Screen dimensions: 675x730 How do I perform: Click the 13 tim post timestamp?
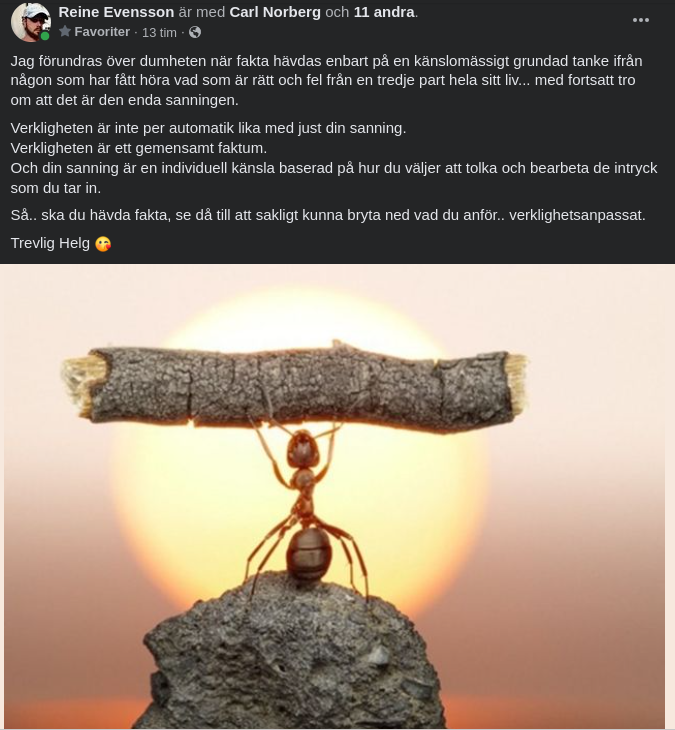click(x=159, y=33)
